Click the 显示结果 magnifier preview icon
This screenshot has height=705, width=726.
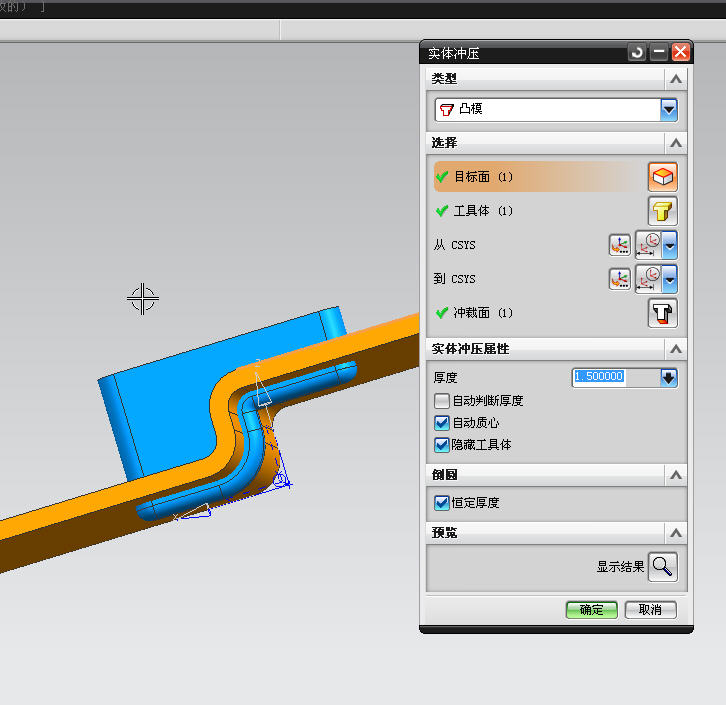pos(663,566)
